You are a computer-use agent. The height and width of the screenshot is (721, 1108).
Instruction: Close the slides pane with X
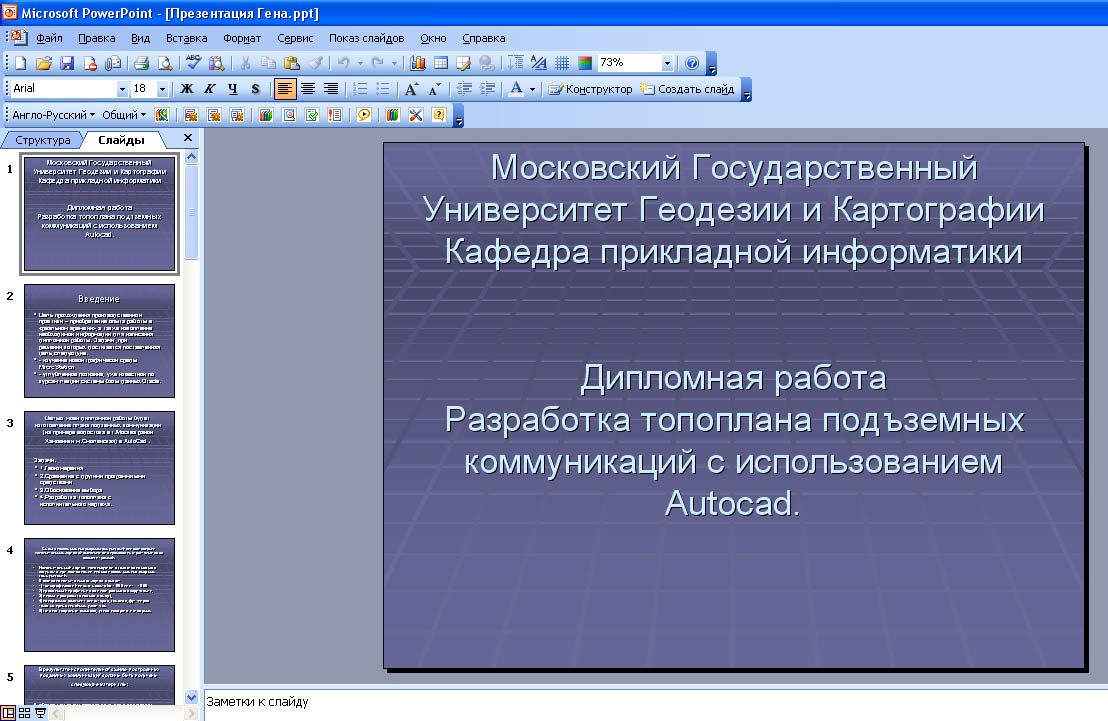click(x=188, y=138)
